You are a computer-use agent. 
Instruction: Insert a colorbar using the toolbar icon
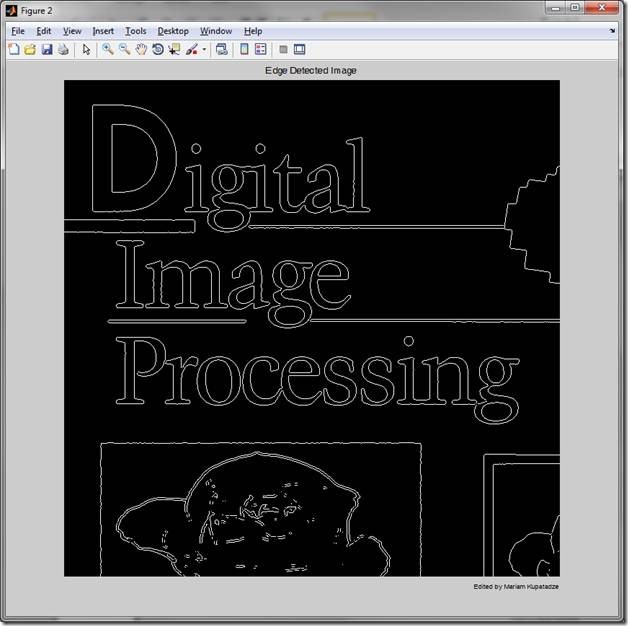click(x=244, y=49)
